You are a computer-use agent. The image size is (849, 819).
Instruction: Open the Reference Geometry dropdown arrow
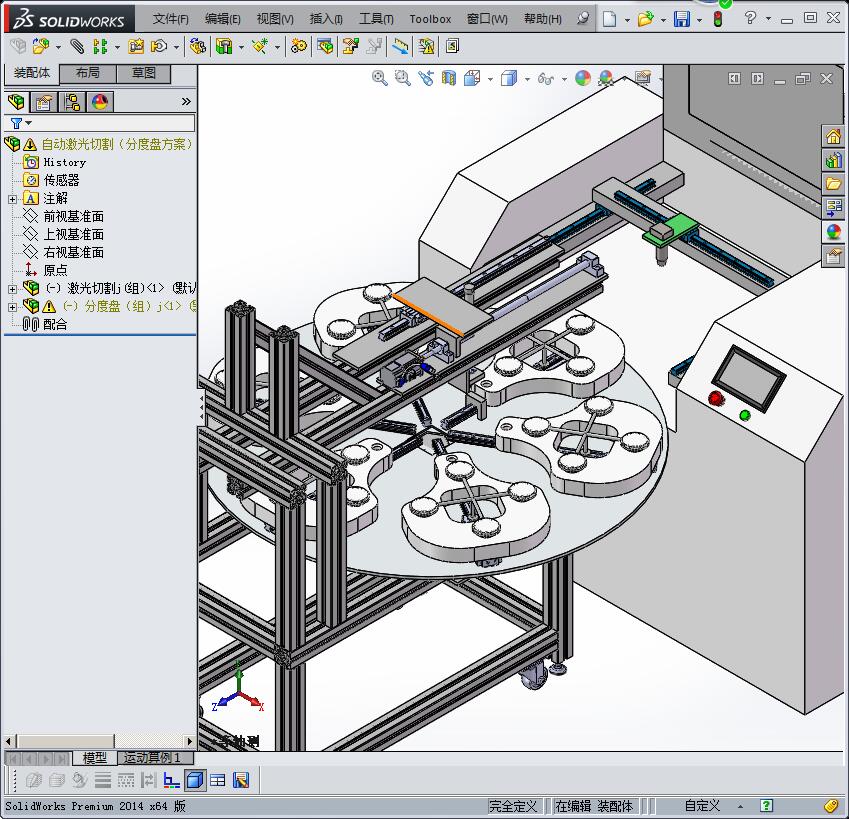[277, 48]
